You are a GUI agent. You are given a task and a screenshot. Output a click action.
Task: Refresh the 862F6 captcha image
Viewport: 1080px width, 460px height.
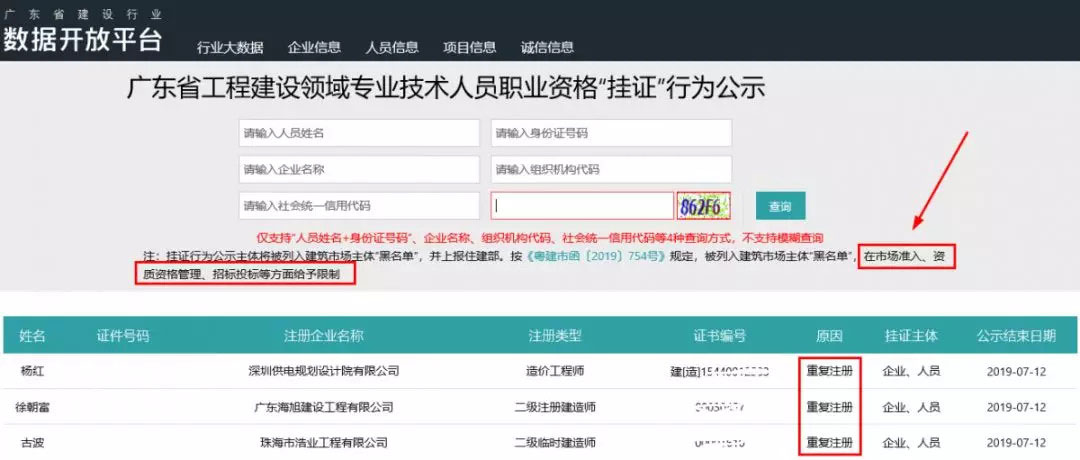click(x=703, y=206)
